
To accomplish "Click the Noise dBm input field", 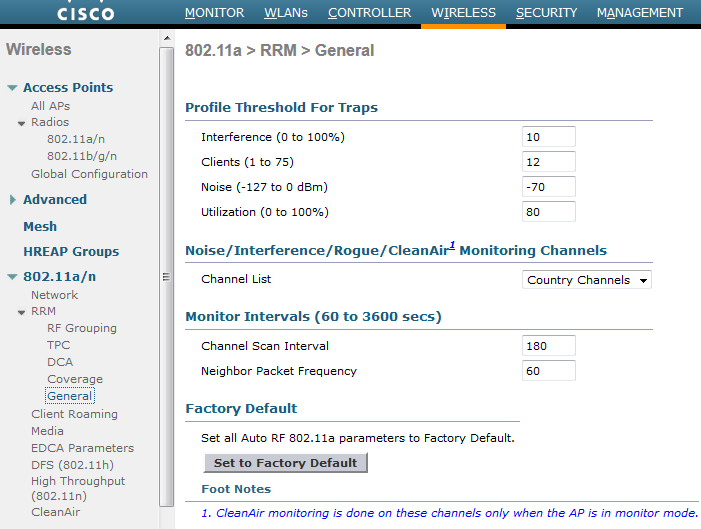I will coord(548,187).
